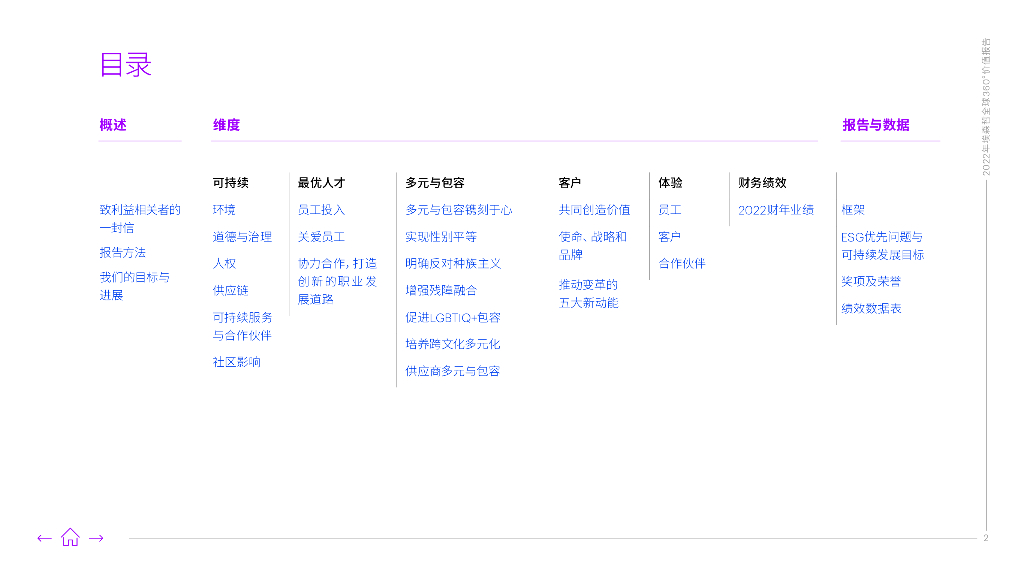Open the 奖项及荣誉 link
1024x576 pixels.
871,281
